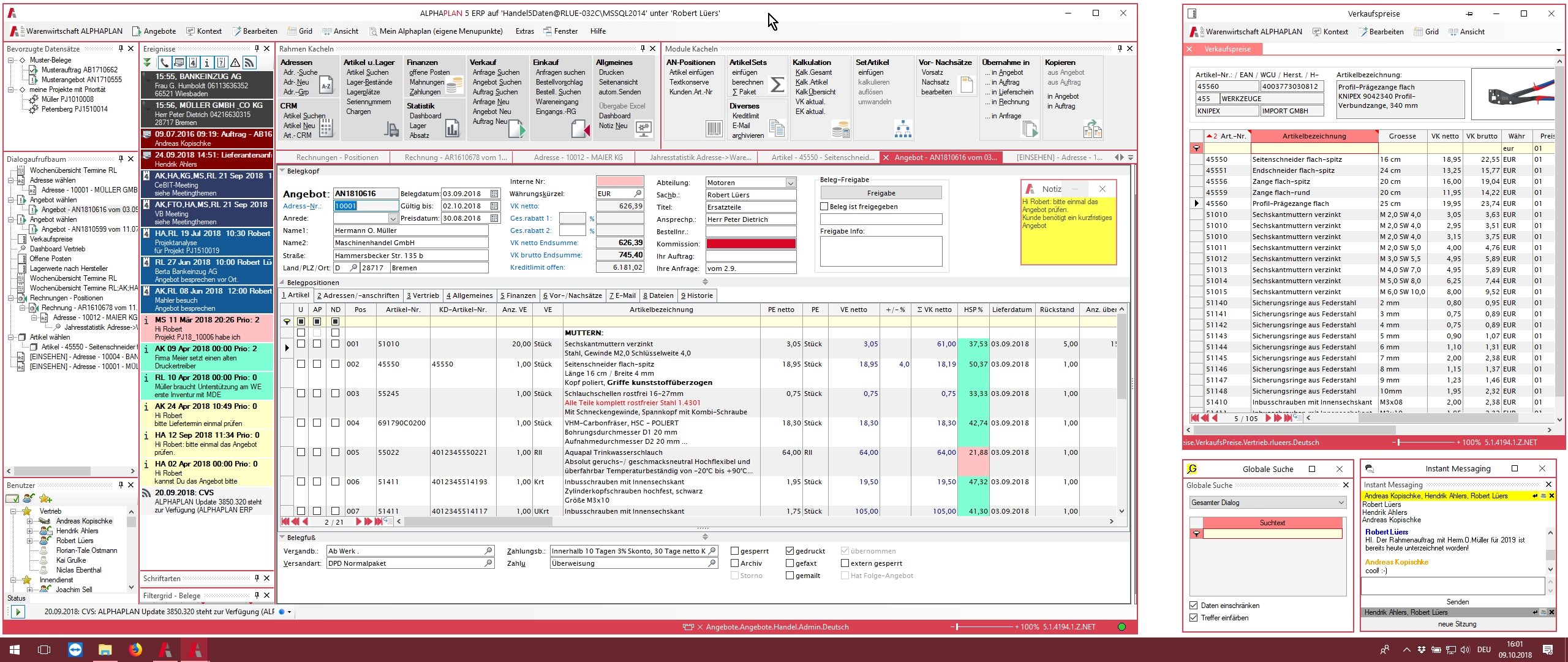Open the Extras menu

[524, 31]
